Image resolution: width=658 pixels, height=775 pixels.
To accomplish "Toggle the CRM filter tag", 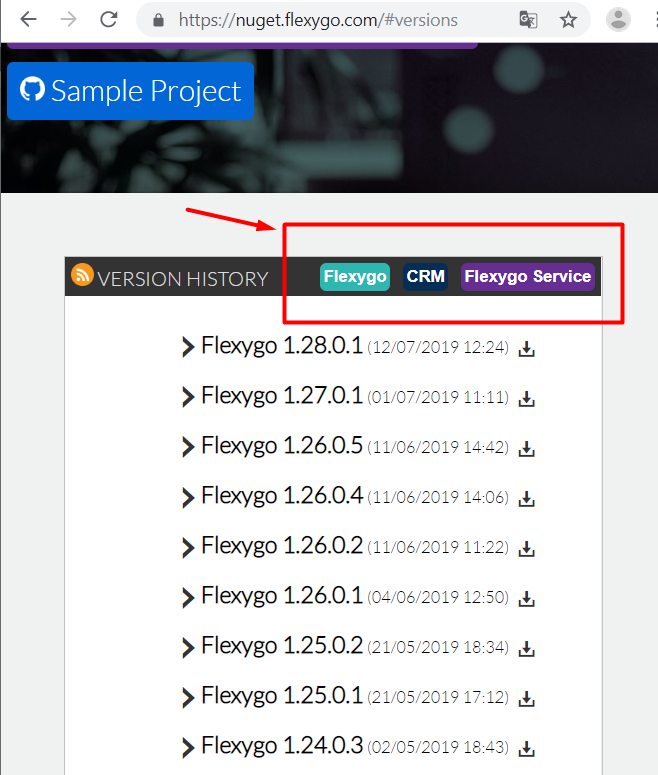I will click(x=425, y=276).
